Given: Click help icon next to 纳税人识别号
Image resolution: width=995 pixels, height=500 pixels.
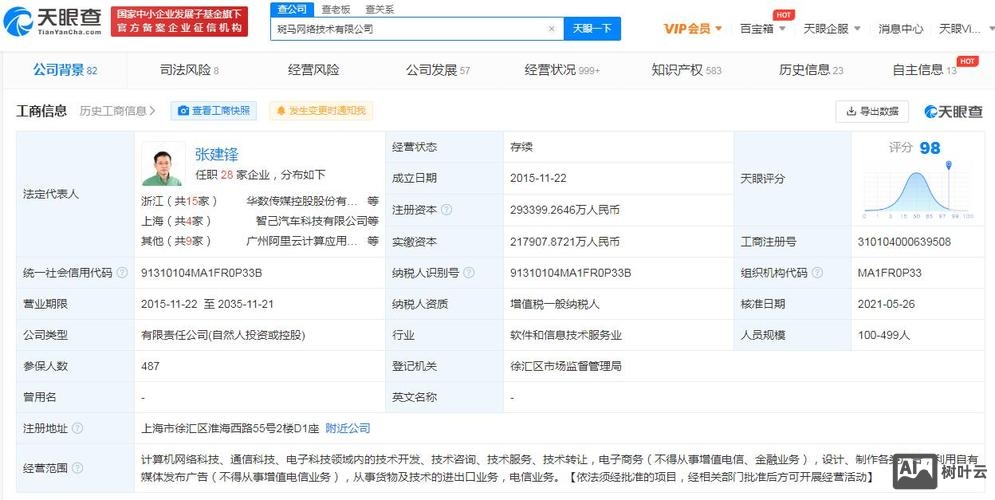Looking at the screenshot, I should click(468, 273).
